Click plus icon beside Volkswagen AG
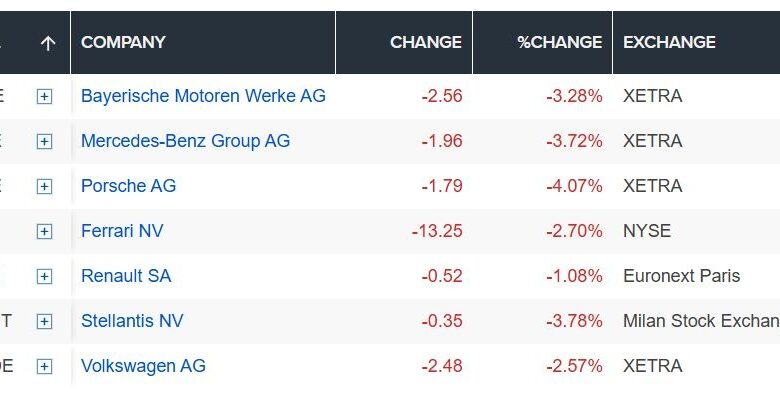 44,367
